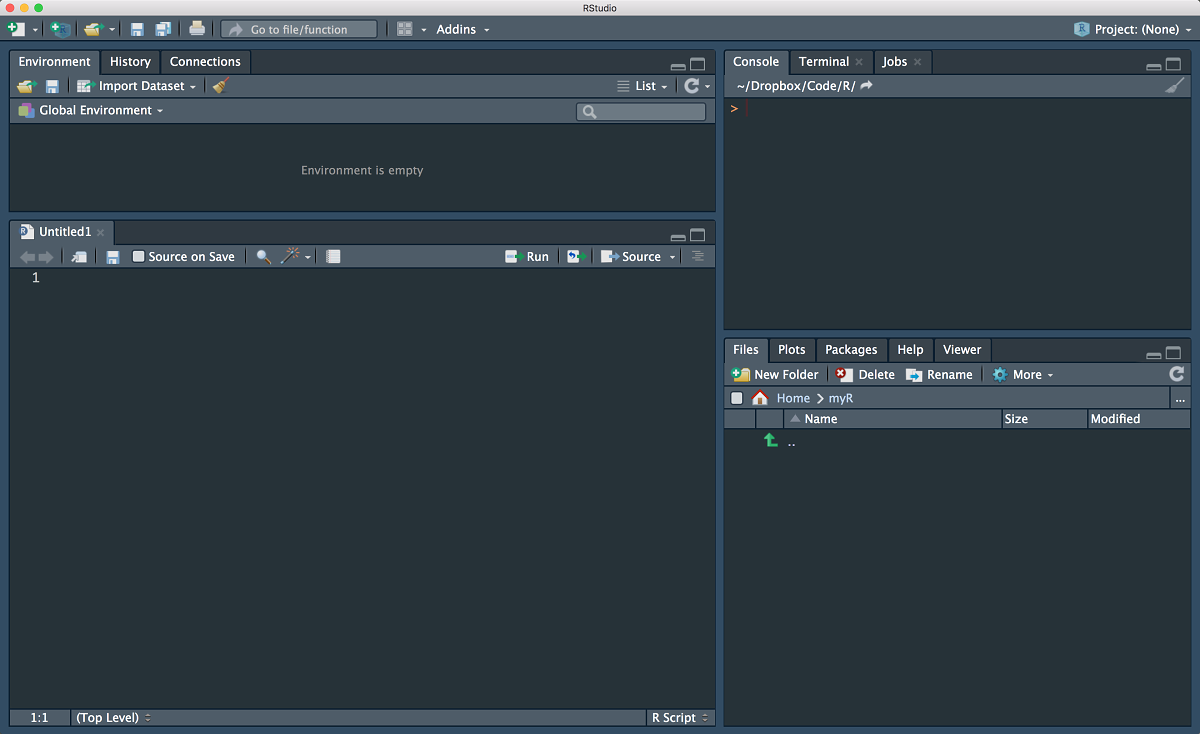Click the save all documents icon
The width and height of the screenshot is (1200, 734).
pyautogui.click(x=163, y=29)
